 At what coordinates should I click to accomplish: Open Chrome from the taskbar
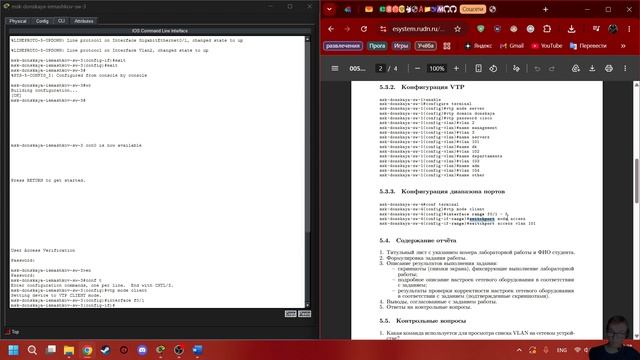tap(87, 350)
